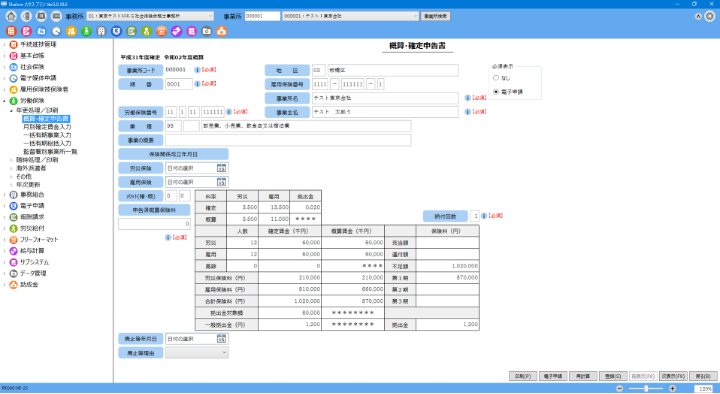Open the olive 報酬請求 toolbar icon
720x394 pixels.
click(x=131, y=31)
